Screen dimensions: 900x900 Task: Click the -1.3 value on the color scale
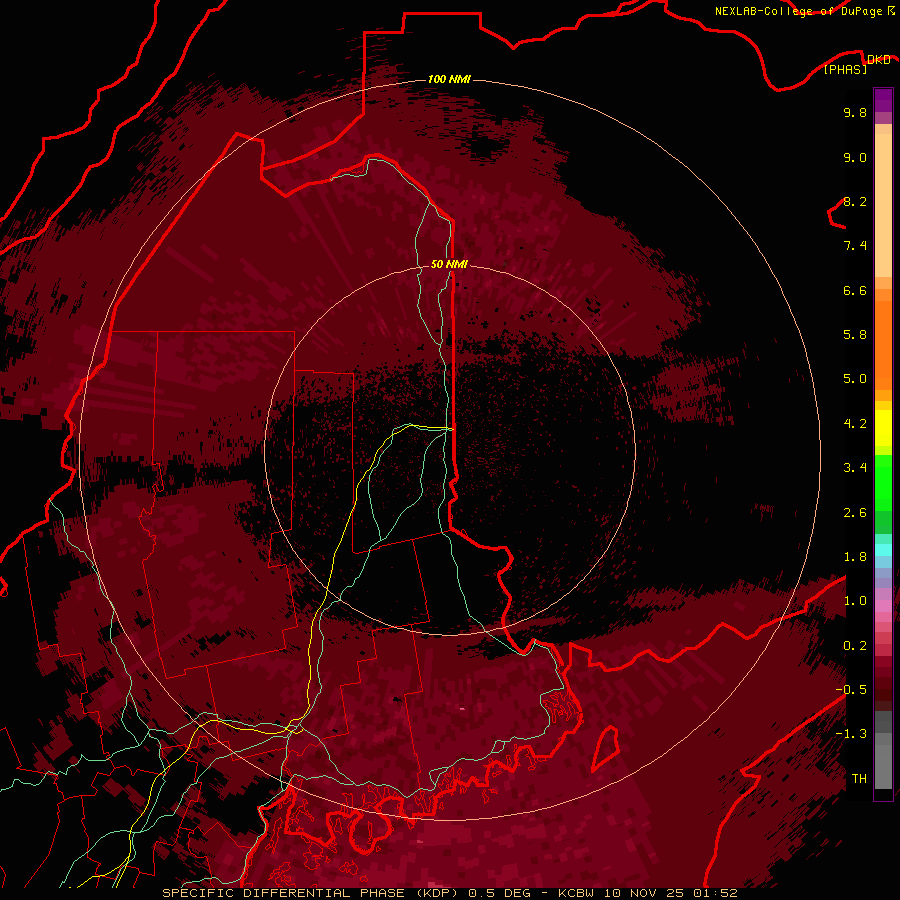pos(851,734)
